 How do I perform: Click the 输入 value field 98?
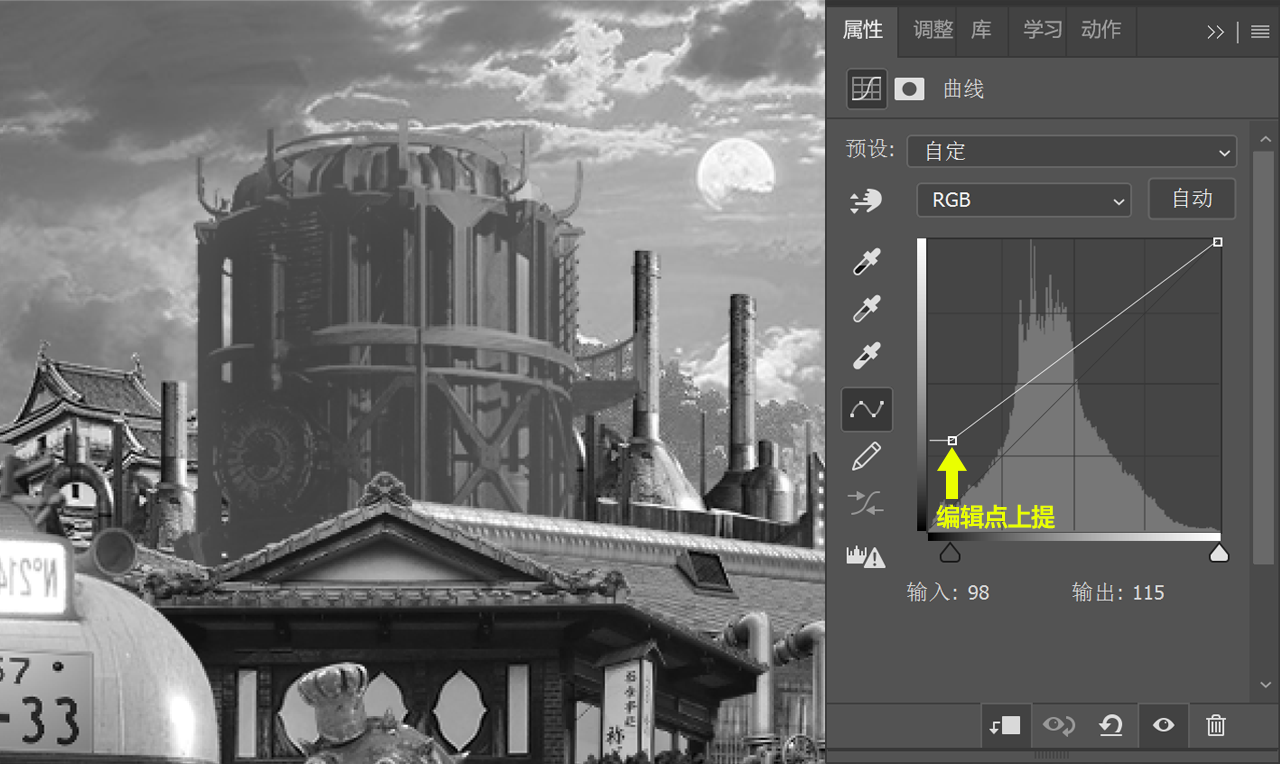click(978, 593)
